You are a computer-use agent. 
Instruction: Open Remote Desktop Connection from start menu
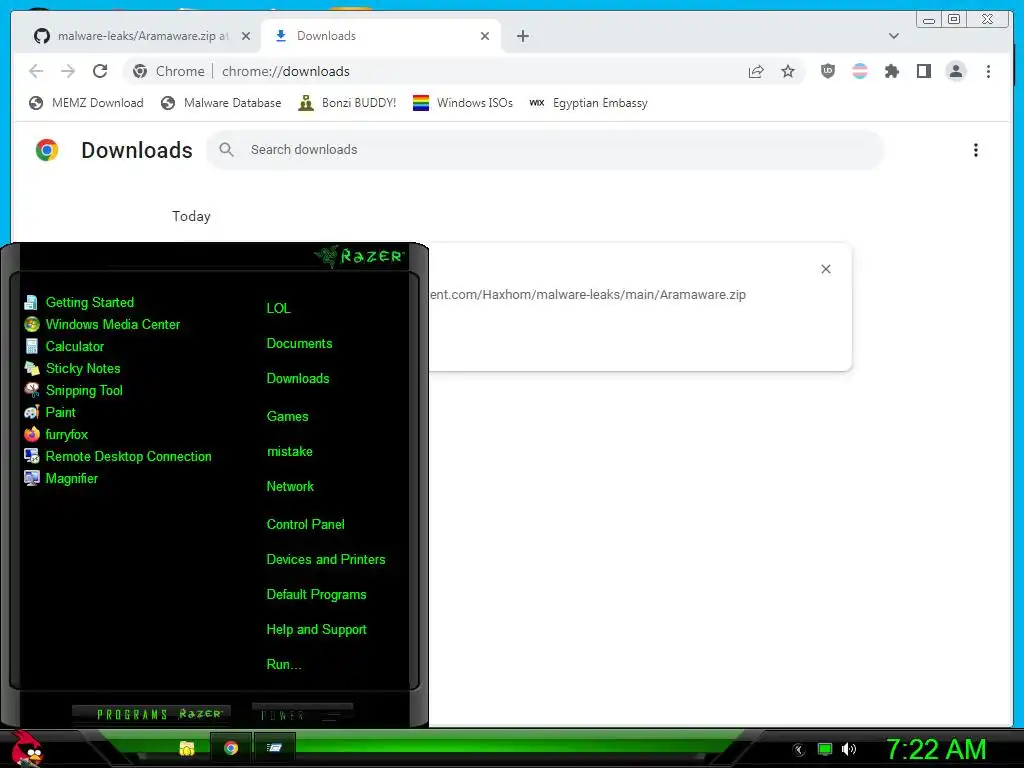pyautogui.click(x=118, y=456)
